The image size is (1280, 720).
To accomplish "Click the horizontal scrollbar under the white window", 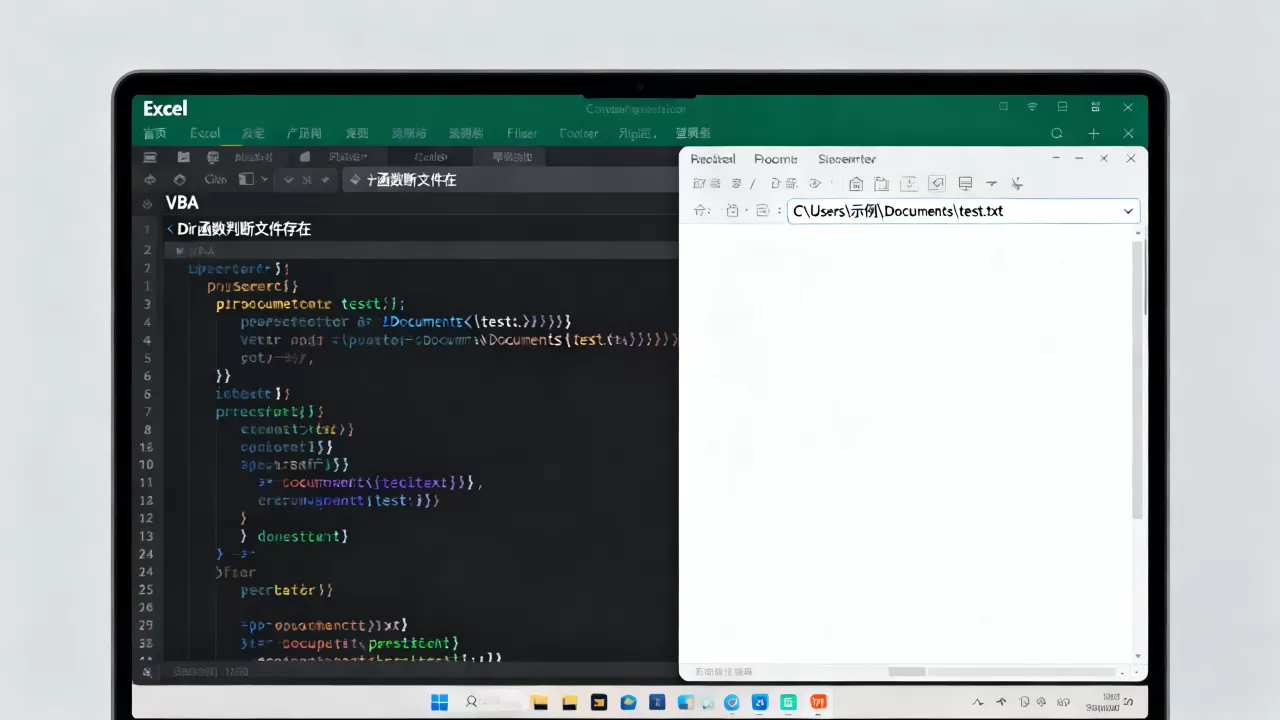I will (907, 672).
